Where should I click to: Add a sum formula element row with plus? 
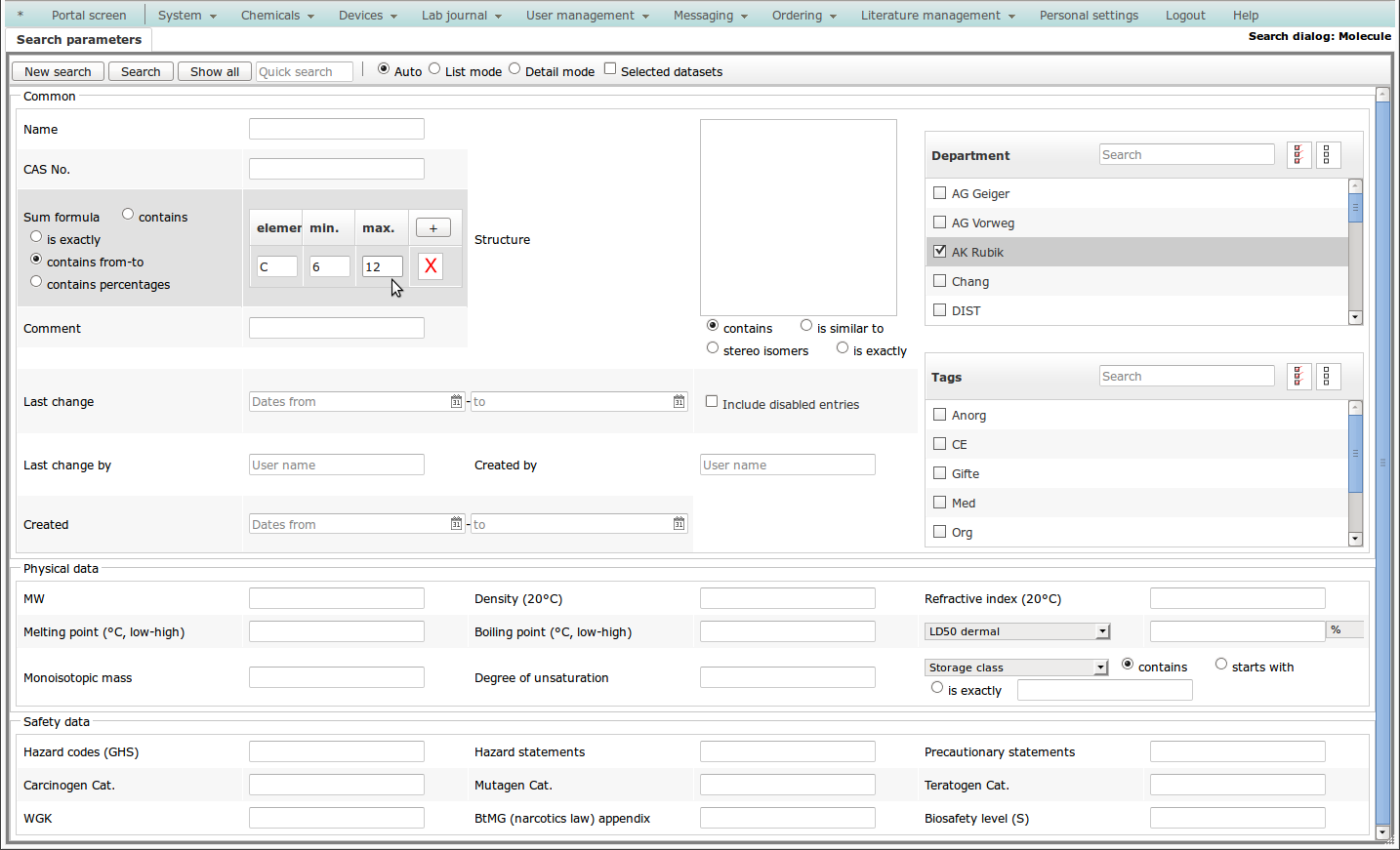point(432,228)
